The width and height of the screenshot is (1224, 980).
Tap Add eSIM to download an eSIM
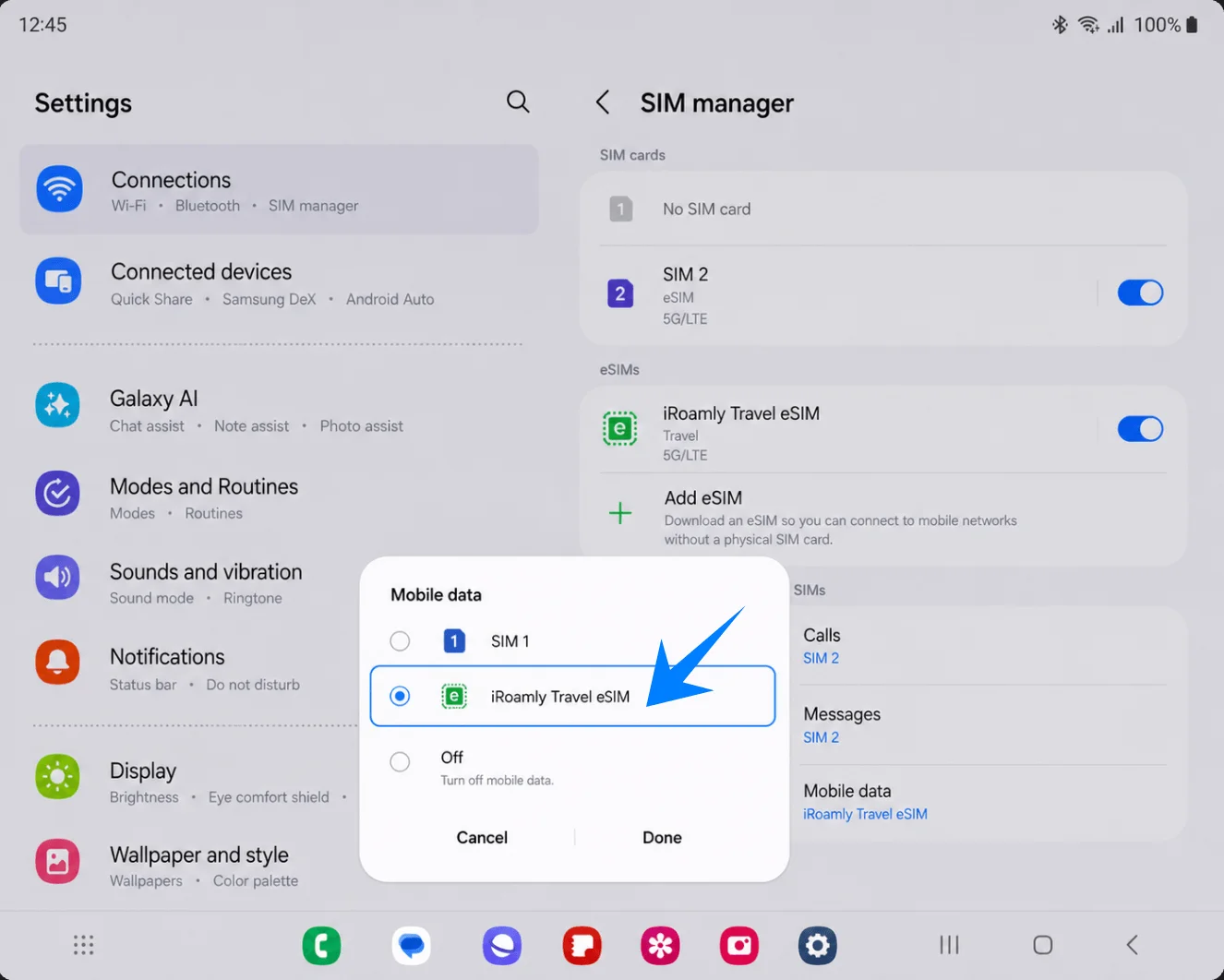883,517
